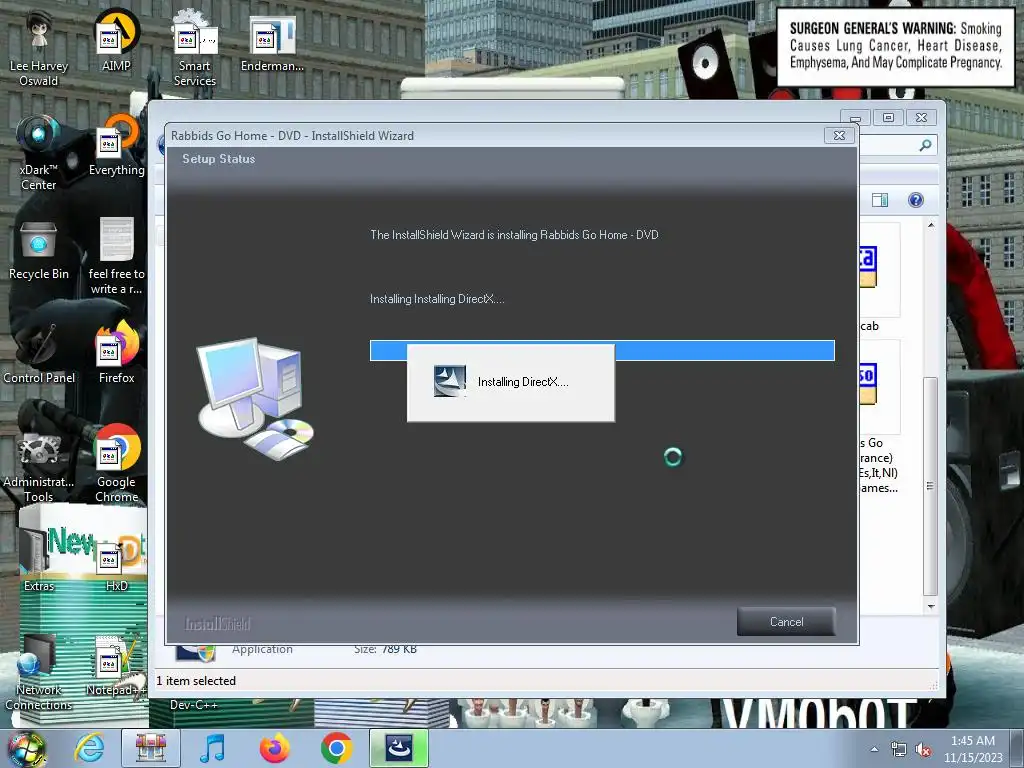Open the clock showing 1:45 AM
This screenshot has height=768, width=1024.
(972, 749)
